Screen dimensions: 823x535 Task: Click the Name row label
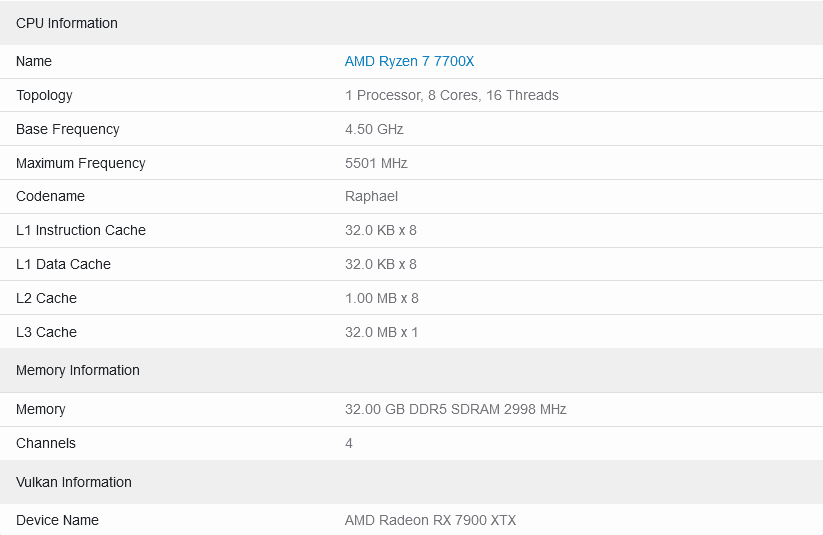[x=34, y=61]
